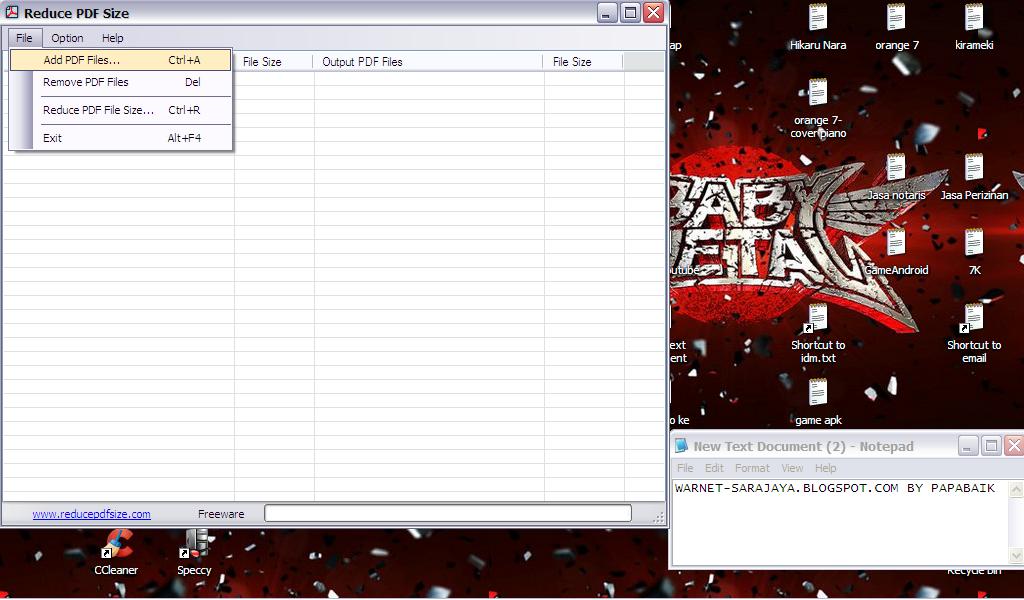Open Notepad's View menu
1024x600 pixels.
(x=792, y=468)
